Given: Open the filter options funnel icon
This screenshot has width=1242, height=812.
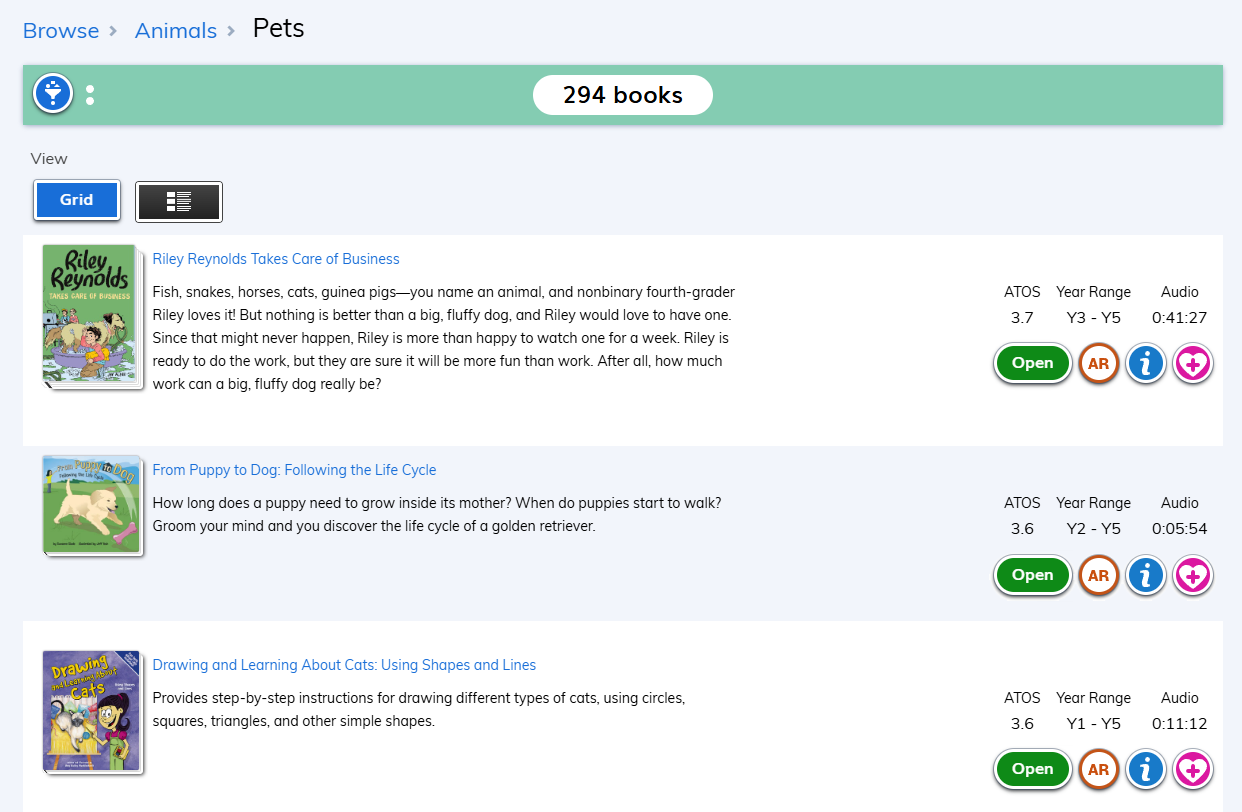Looking at the screenshot, I should click(x=52, y=93).
